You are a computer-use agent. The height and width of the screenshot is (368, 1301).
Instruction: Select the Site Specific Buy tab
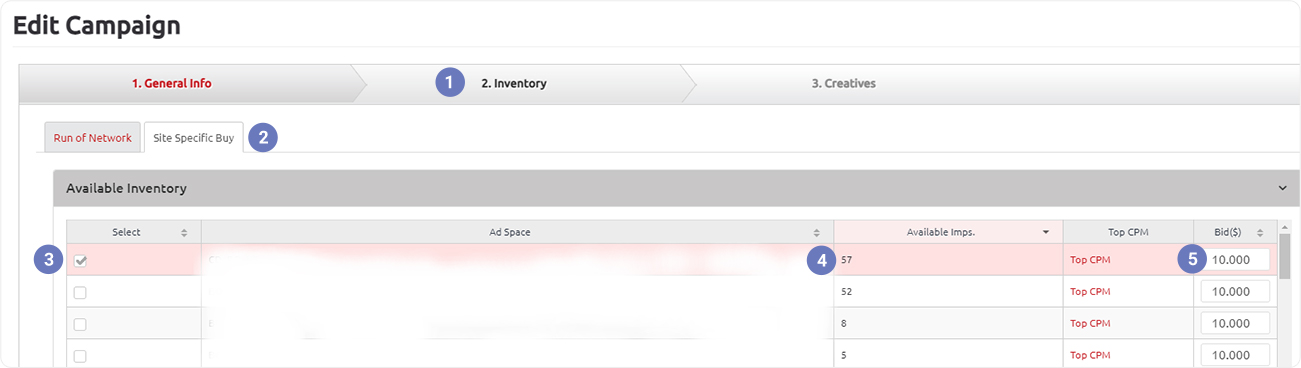pyautogui.click(x=193, y=138)
